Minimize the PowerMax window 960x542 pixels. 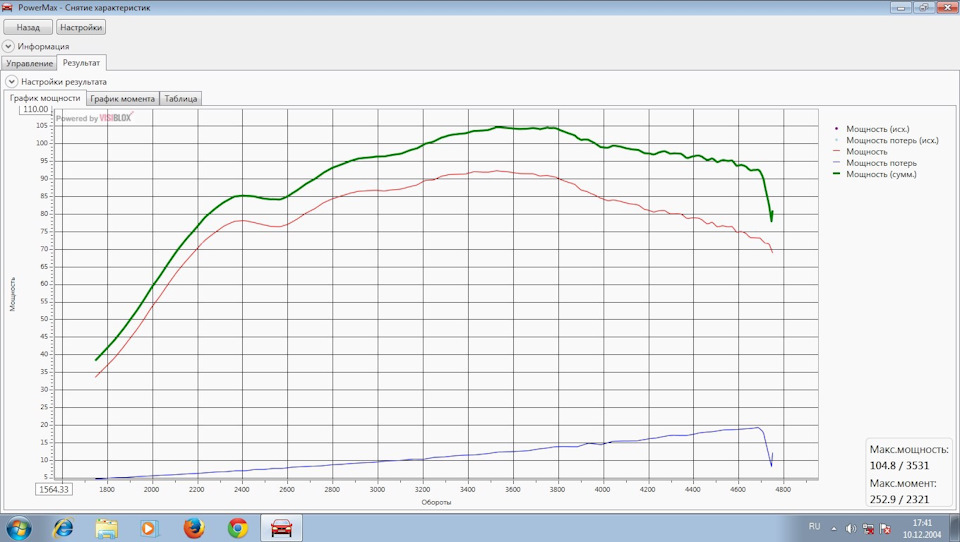pos(901,7)
